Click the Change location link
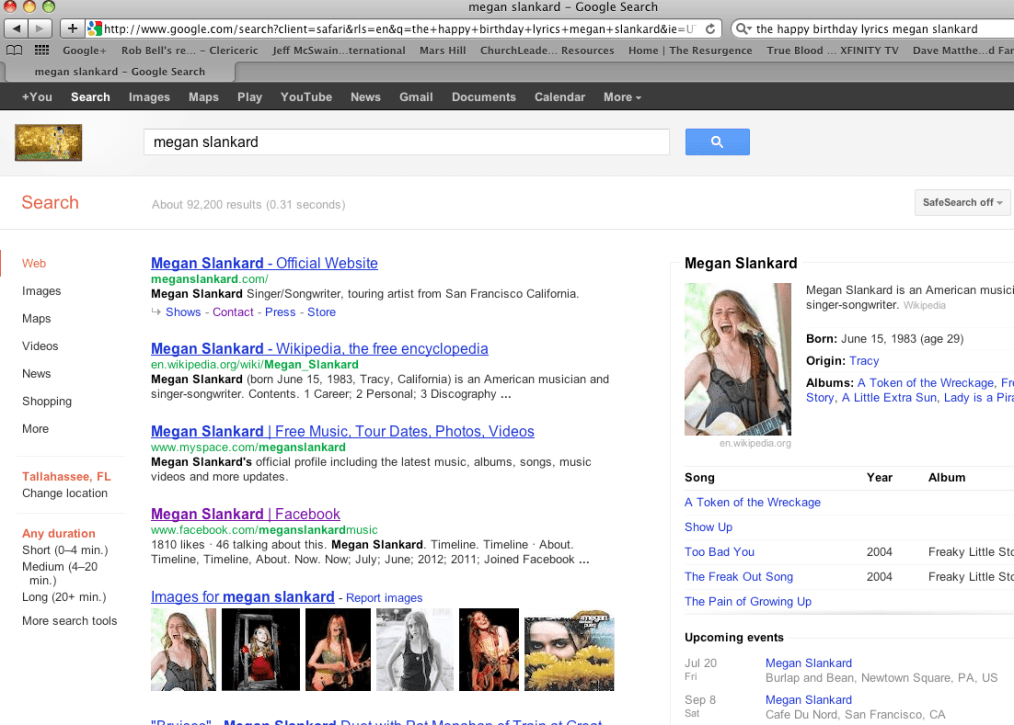Image resolution: width=1014 pixels, height=725 pixels. coord(65,493)
